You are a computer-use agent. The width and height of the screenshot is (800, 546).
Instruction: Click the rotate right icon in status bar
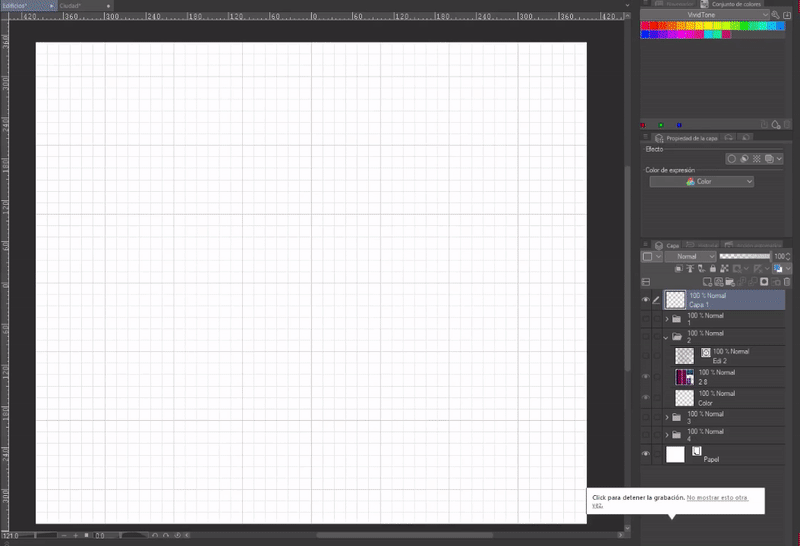[166, 535]
